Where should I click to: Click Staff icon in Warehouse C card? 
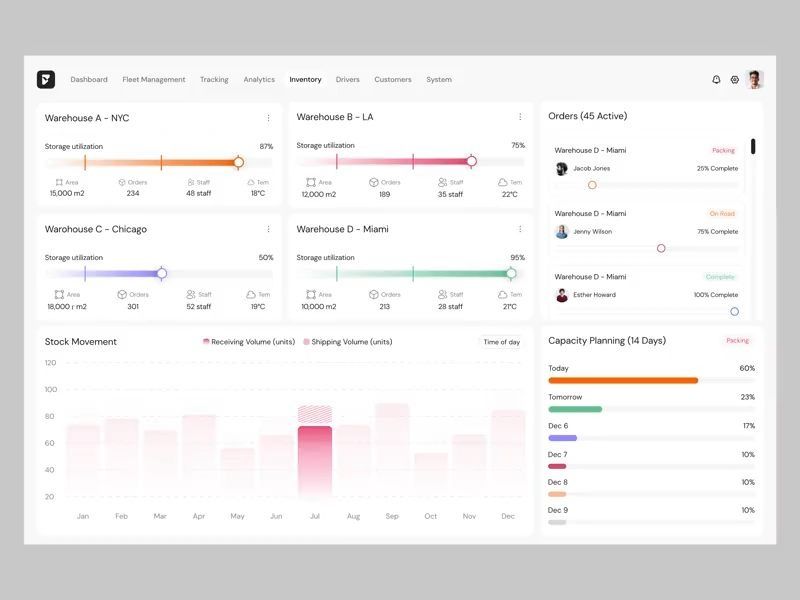(191, 294)
